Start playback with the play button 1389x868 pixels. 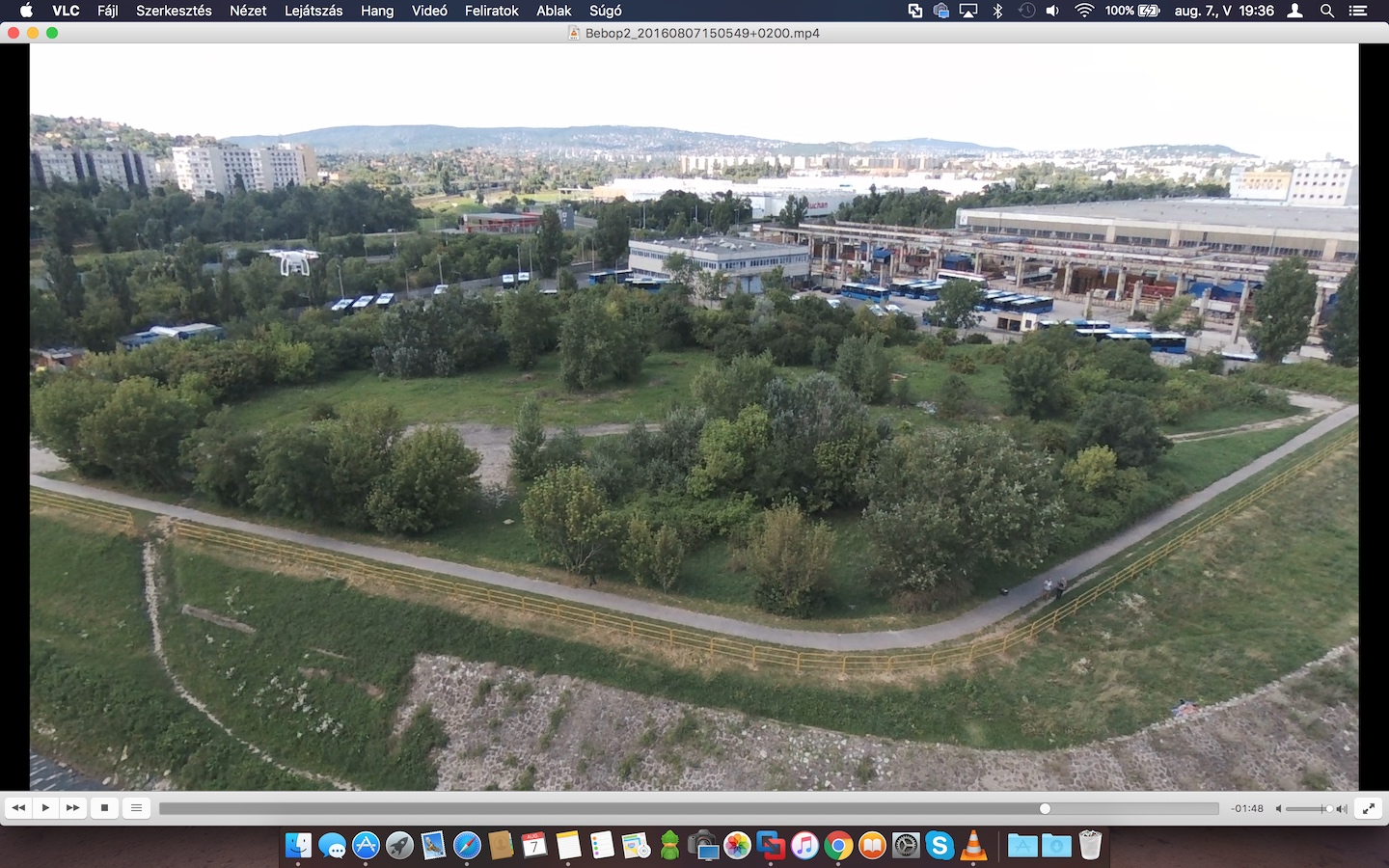tap(45, 808)
